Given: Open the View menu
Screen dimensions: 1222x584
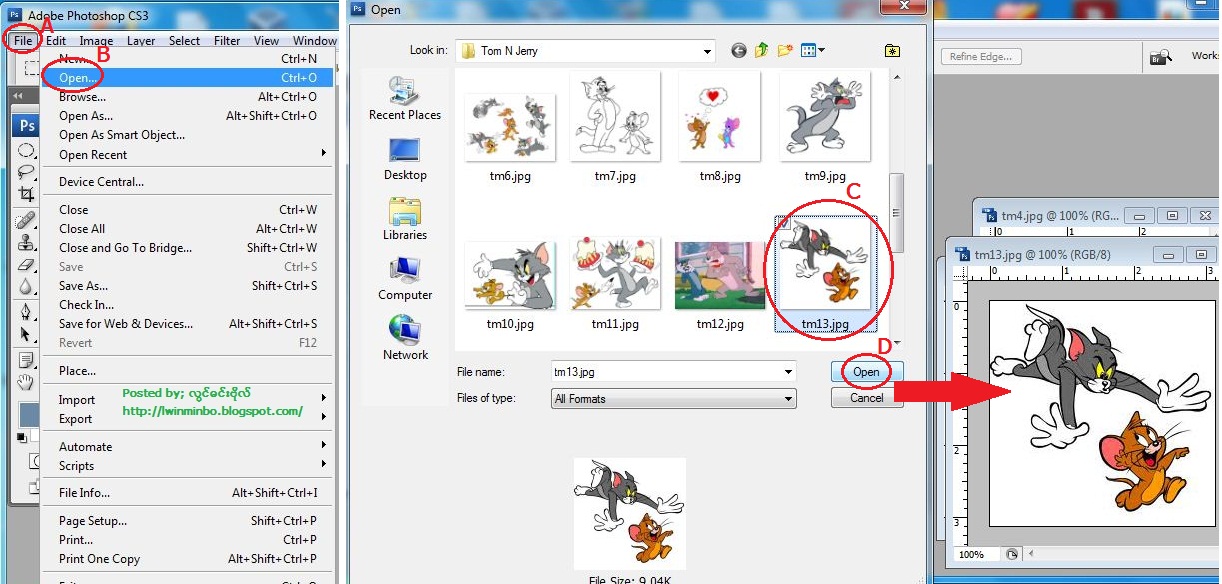Looking at the screenshot, I should 266,41.
